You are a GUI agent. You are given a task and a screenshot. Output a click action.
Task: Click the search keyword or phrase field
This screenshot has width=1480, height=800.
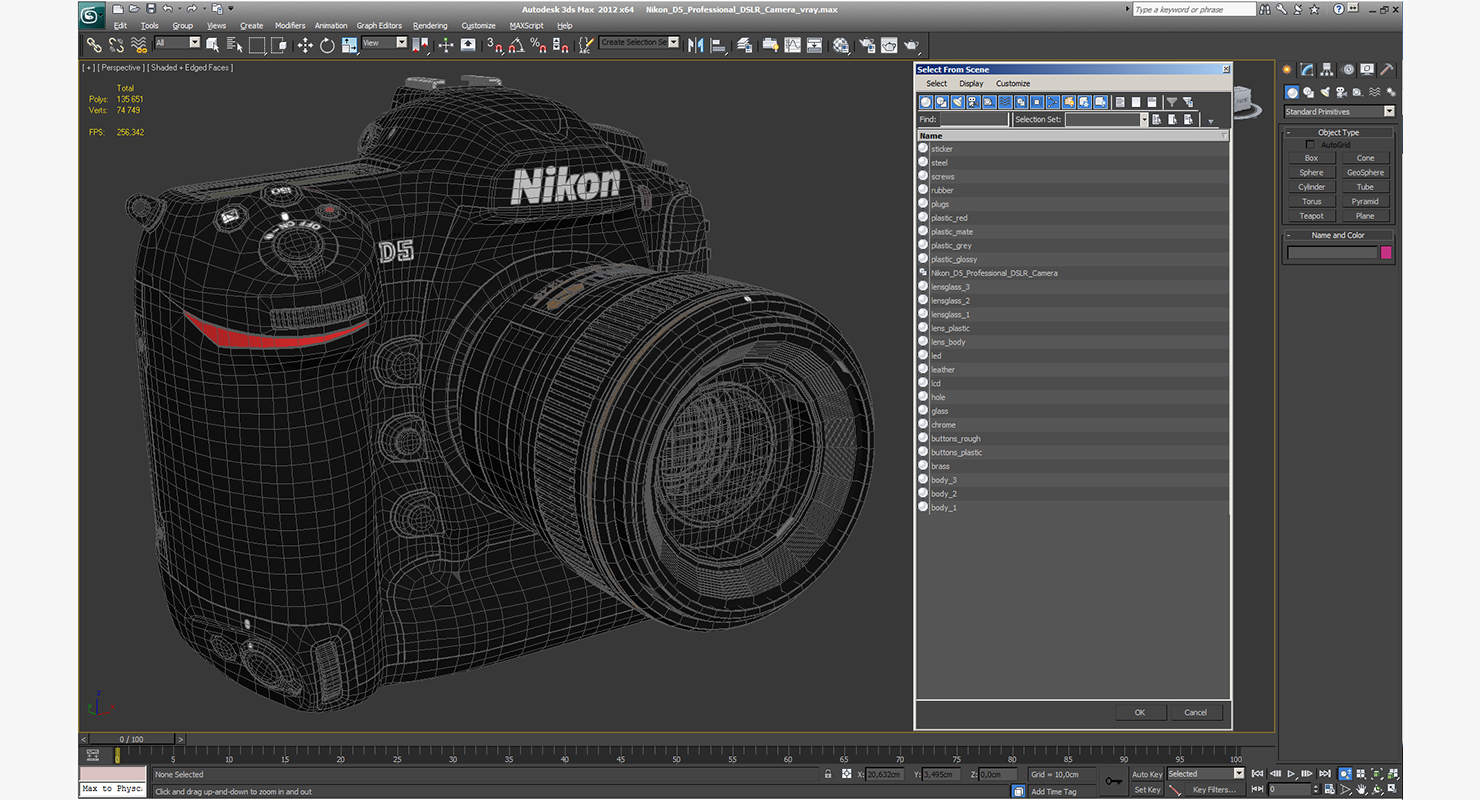(1193, 10)
